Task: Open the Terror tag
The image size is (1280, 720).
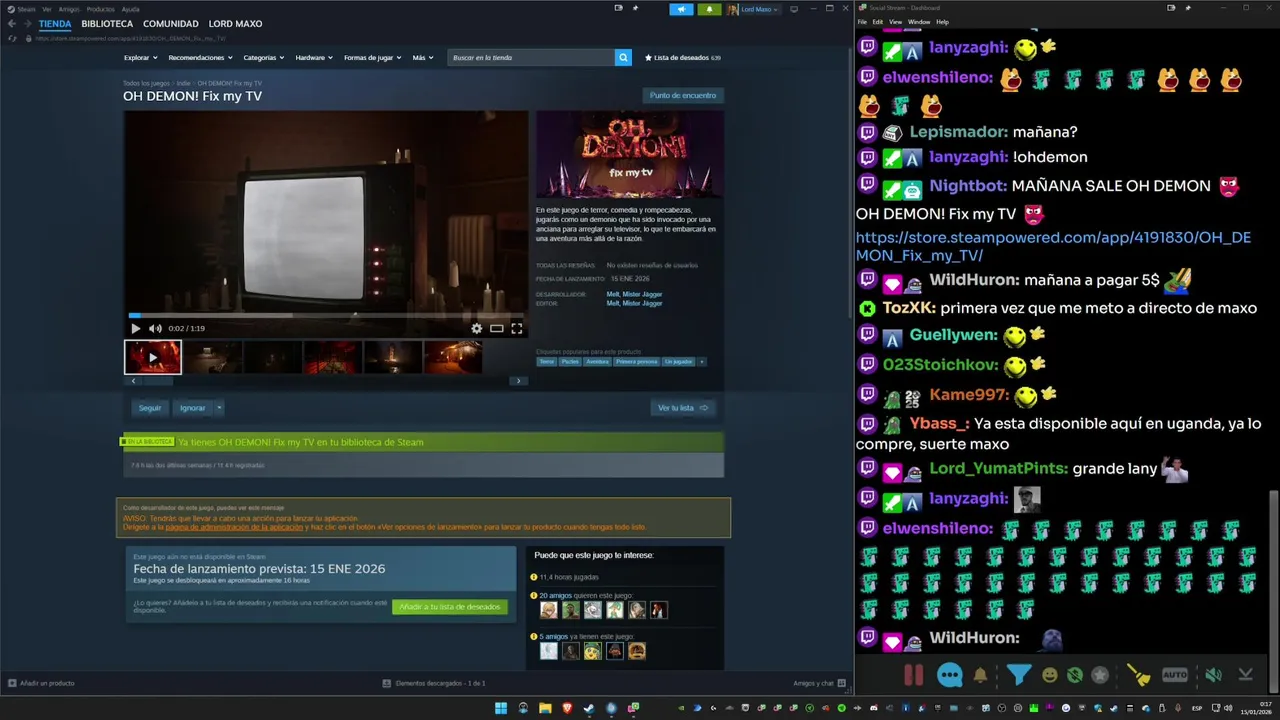Action: point(546,362)
